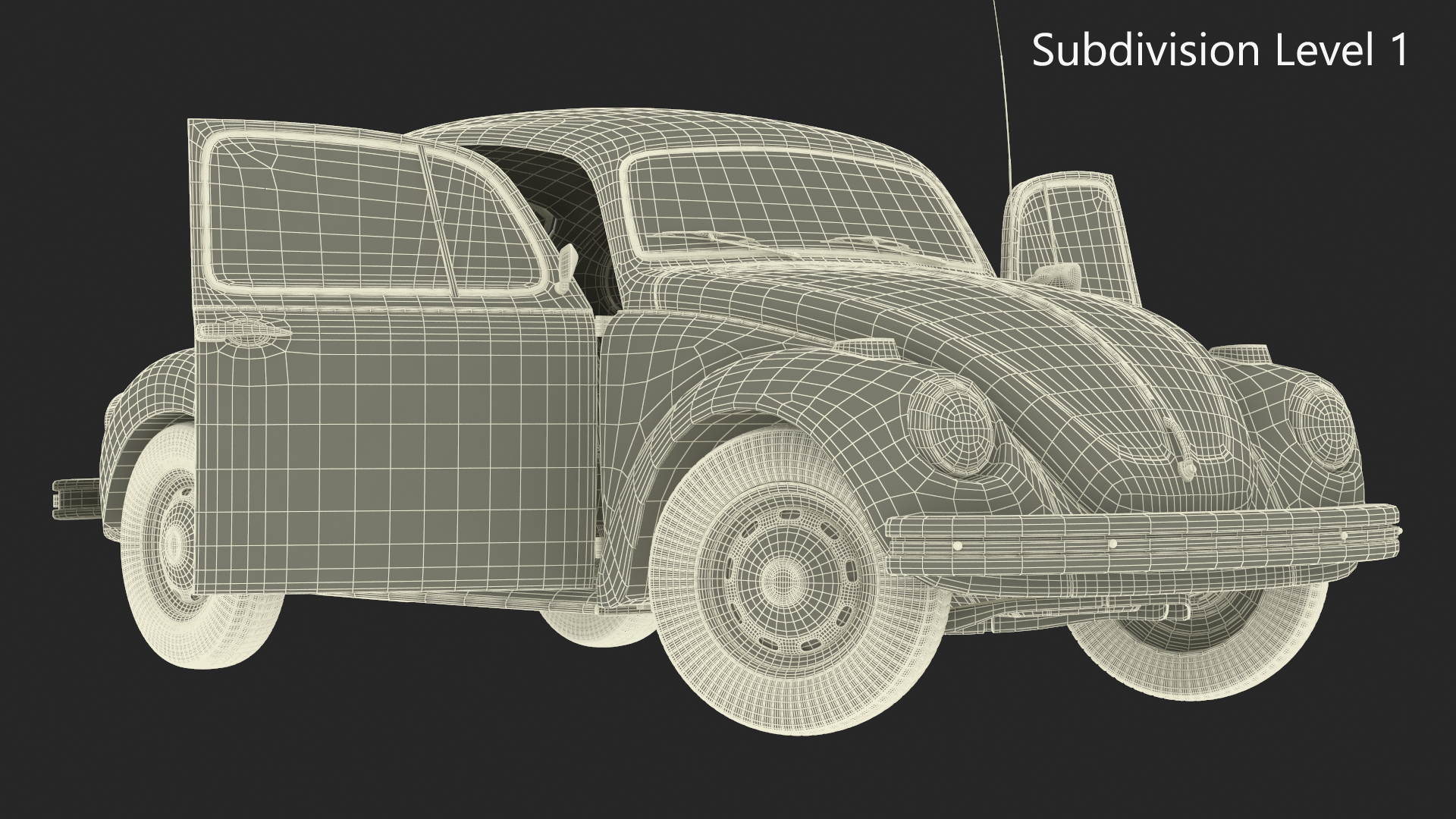Click the 'Subdivision Level 1' caption text
Viewport: 1456px width, 819px height.
click(x=1220, y=51)
